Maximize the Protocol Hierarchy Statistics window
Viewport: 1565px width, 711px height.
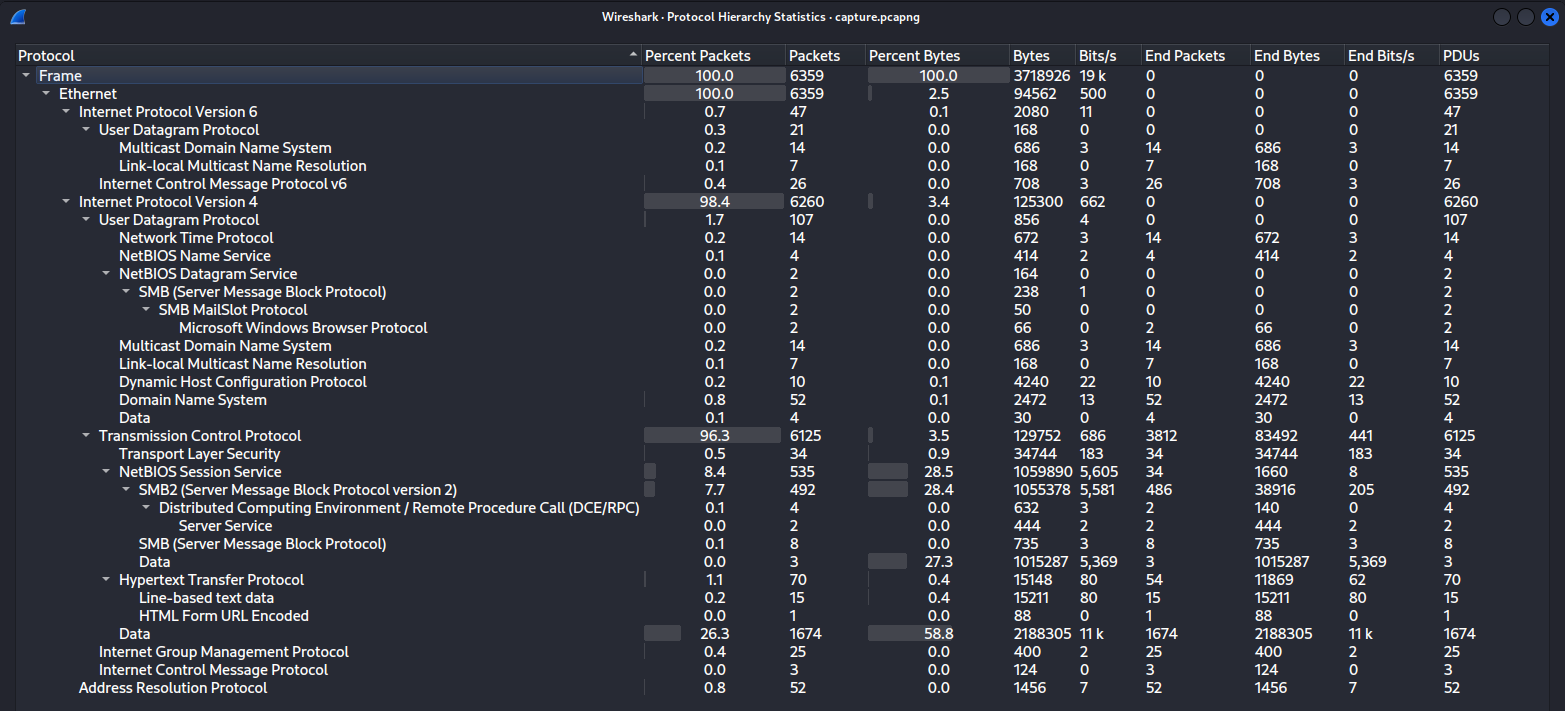coord(1525,17)
